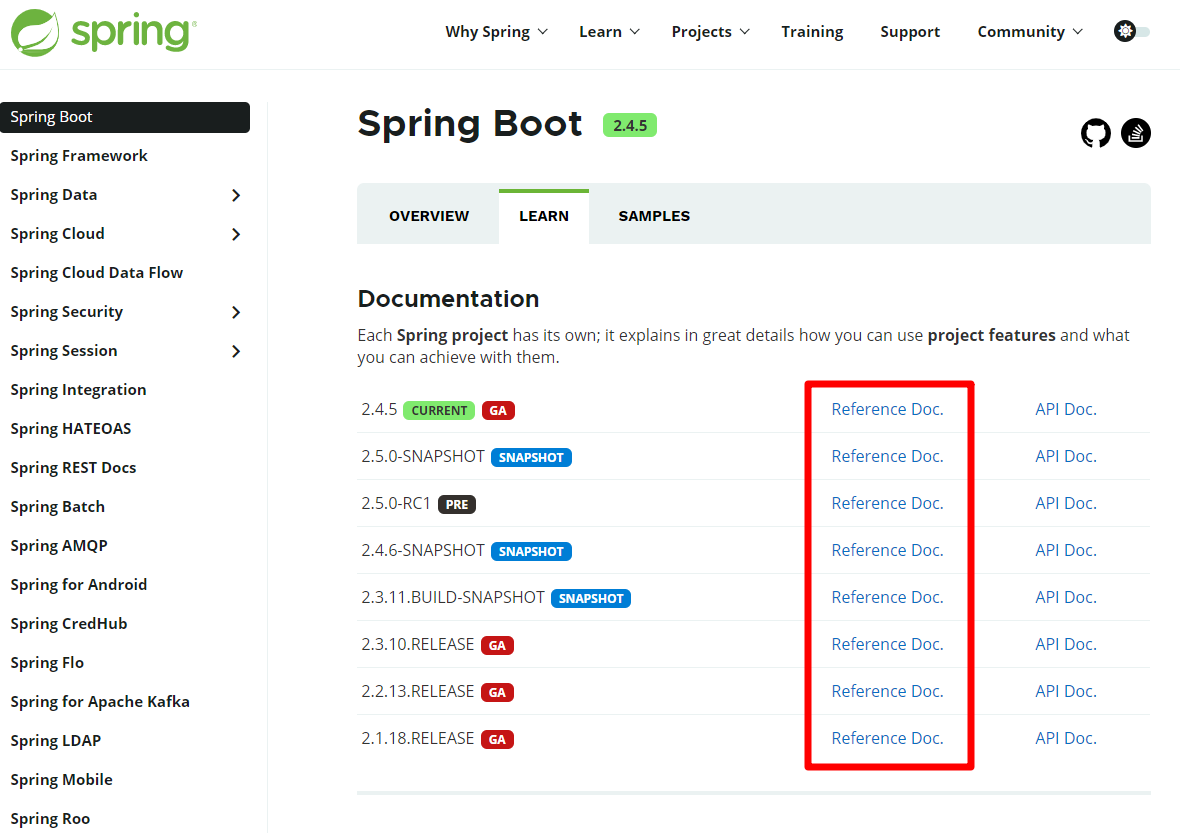Open Reference Doc. for 2.3.11.BUILD-SNAPSHOT

887,597
